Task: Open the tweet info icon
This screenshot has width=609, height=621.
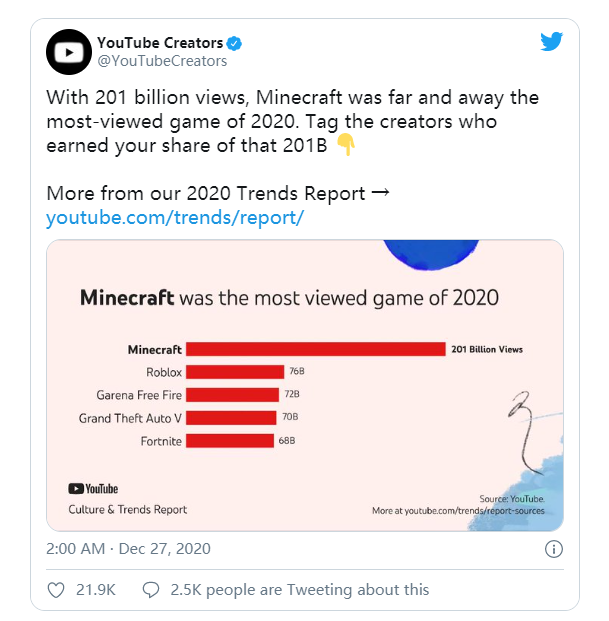Action: click(x=554, y=549)
